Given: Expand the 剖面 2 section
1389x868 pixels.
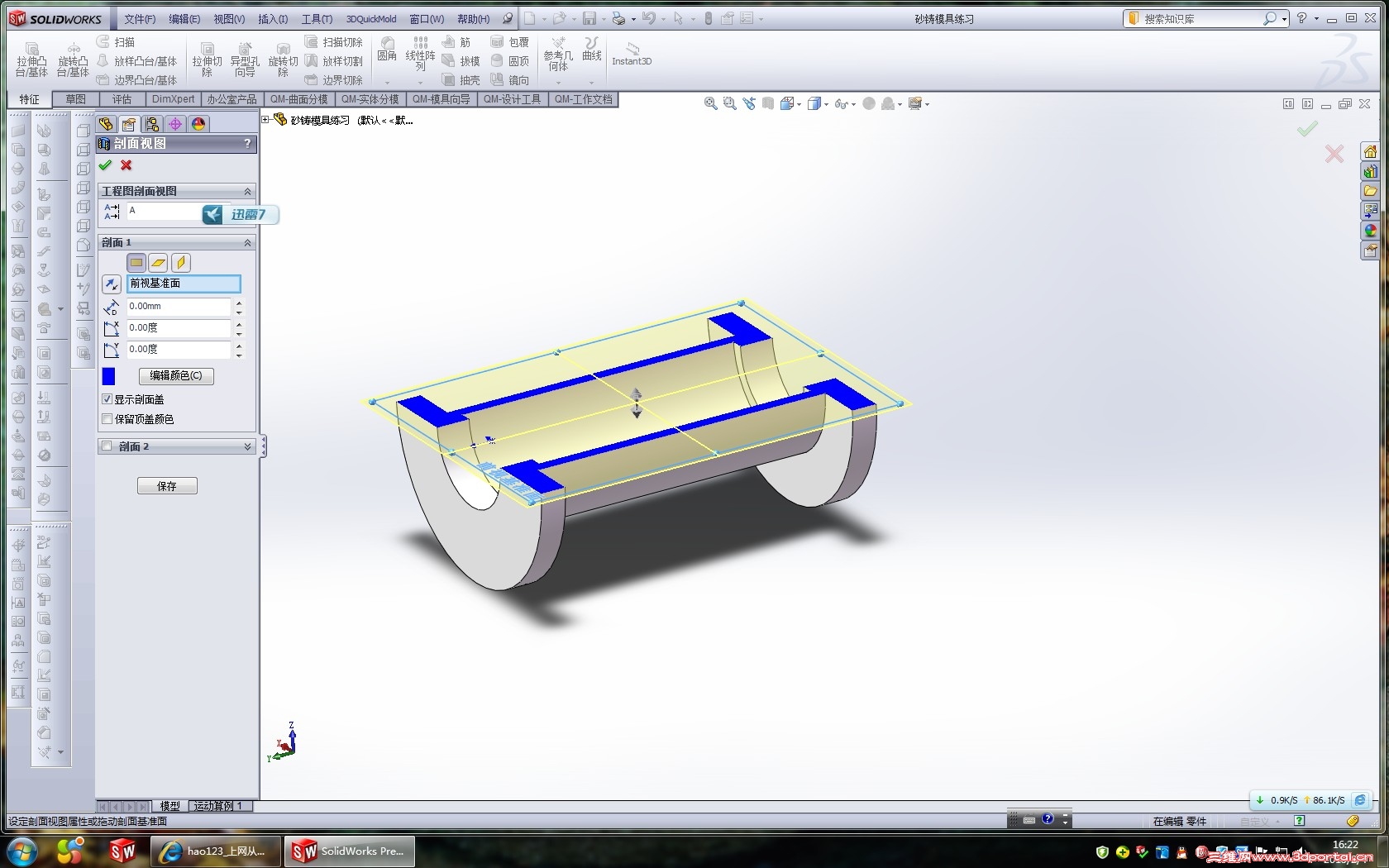Looking at the screenshot, I should [247, 446].
